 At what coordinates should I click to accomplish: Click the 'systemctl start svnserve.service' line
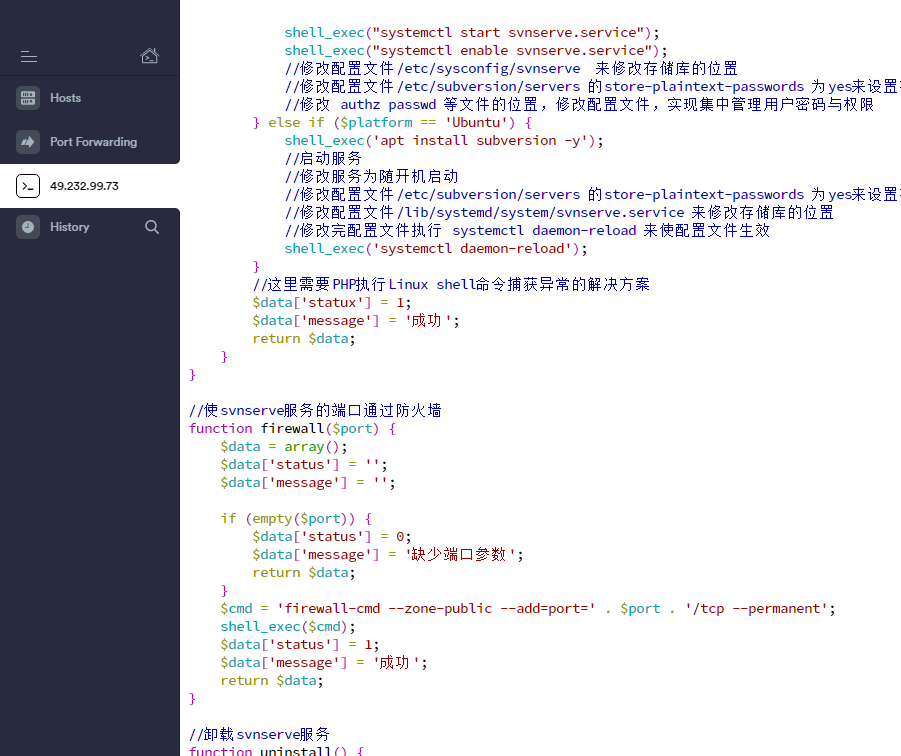[x=475, y=32]
